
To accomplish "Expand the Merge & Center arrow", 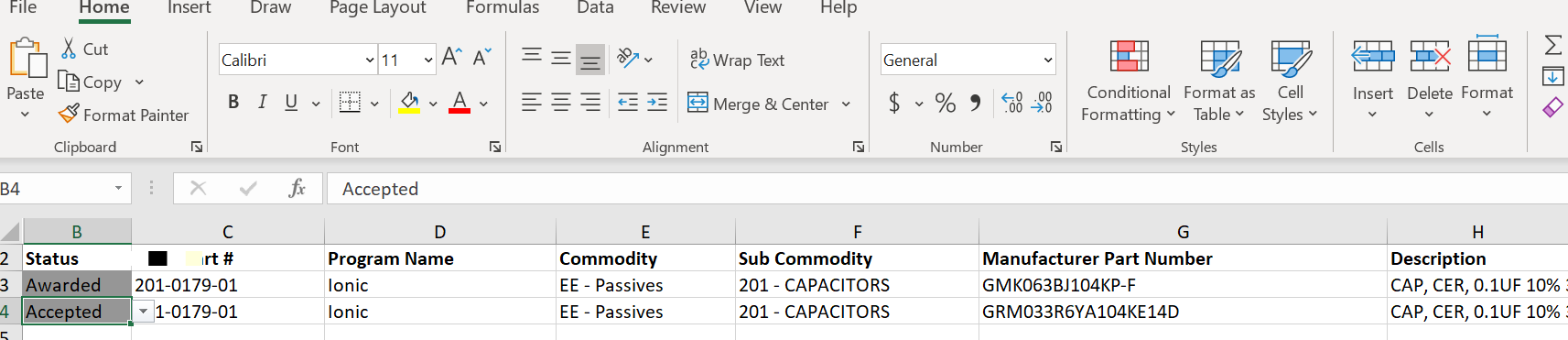I will (x=846, y=104).
